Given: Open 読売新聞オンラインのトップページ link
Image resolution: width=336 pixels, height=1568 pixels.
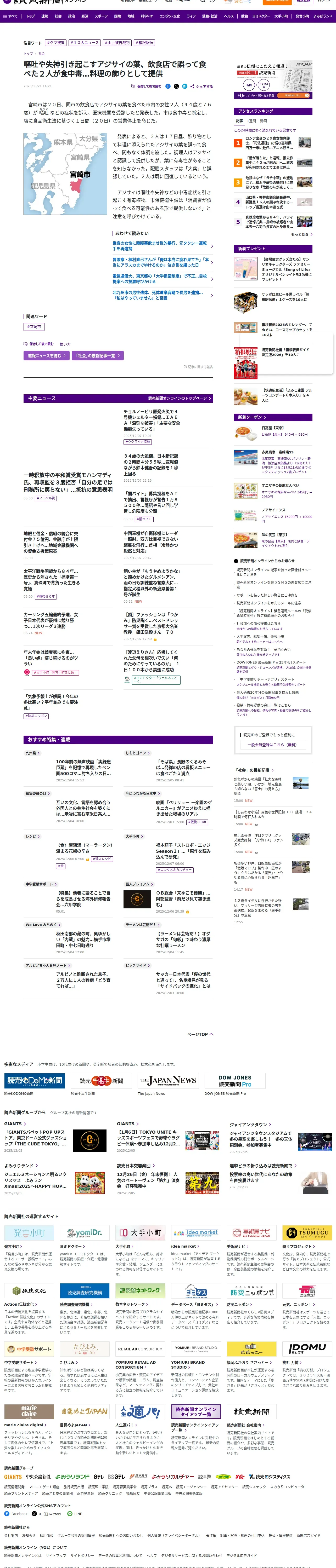Looking at the screenshot, I should 180,398.
